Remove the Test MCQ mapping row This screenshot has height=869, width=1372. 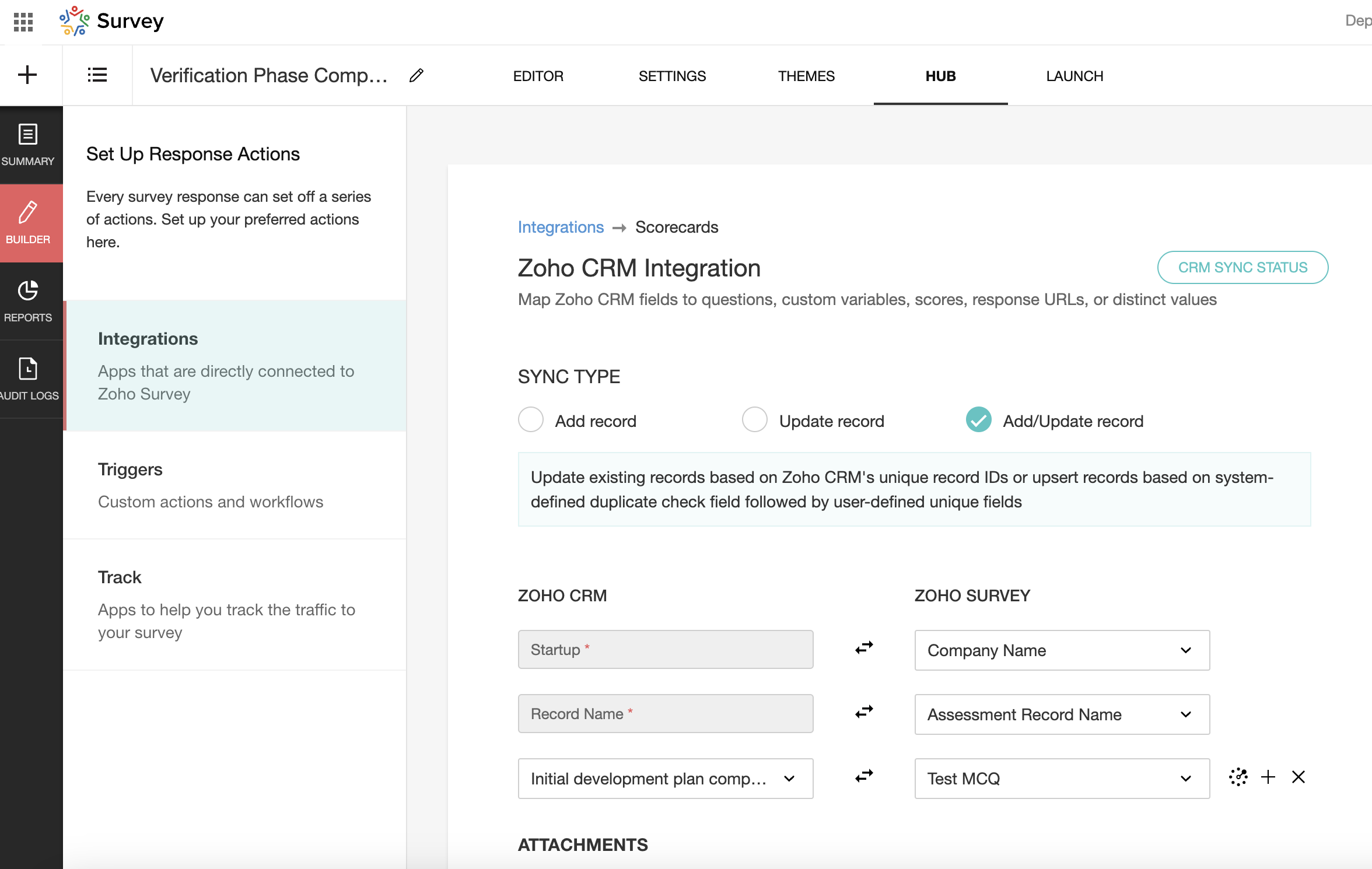pyautogui.click(x=1298, y=777)
